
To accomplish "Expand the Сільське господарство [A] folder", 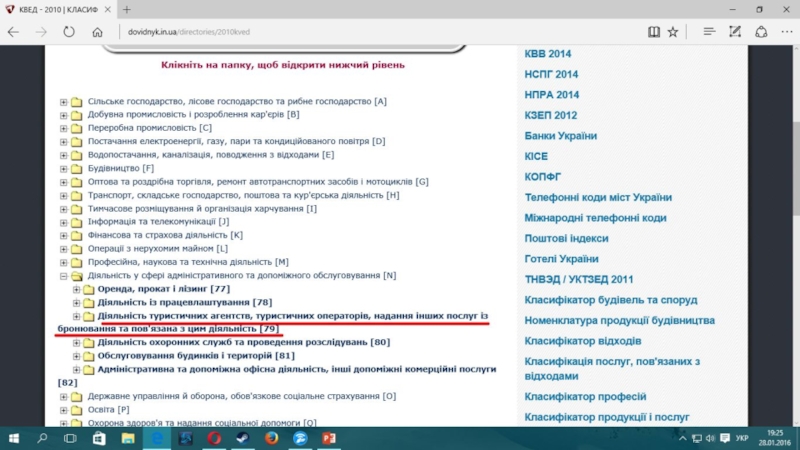I will pyautogui.click(x=63, y=102).
